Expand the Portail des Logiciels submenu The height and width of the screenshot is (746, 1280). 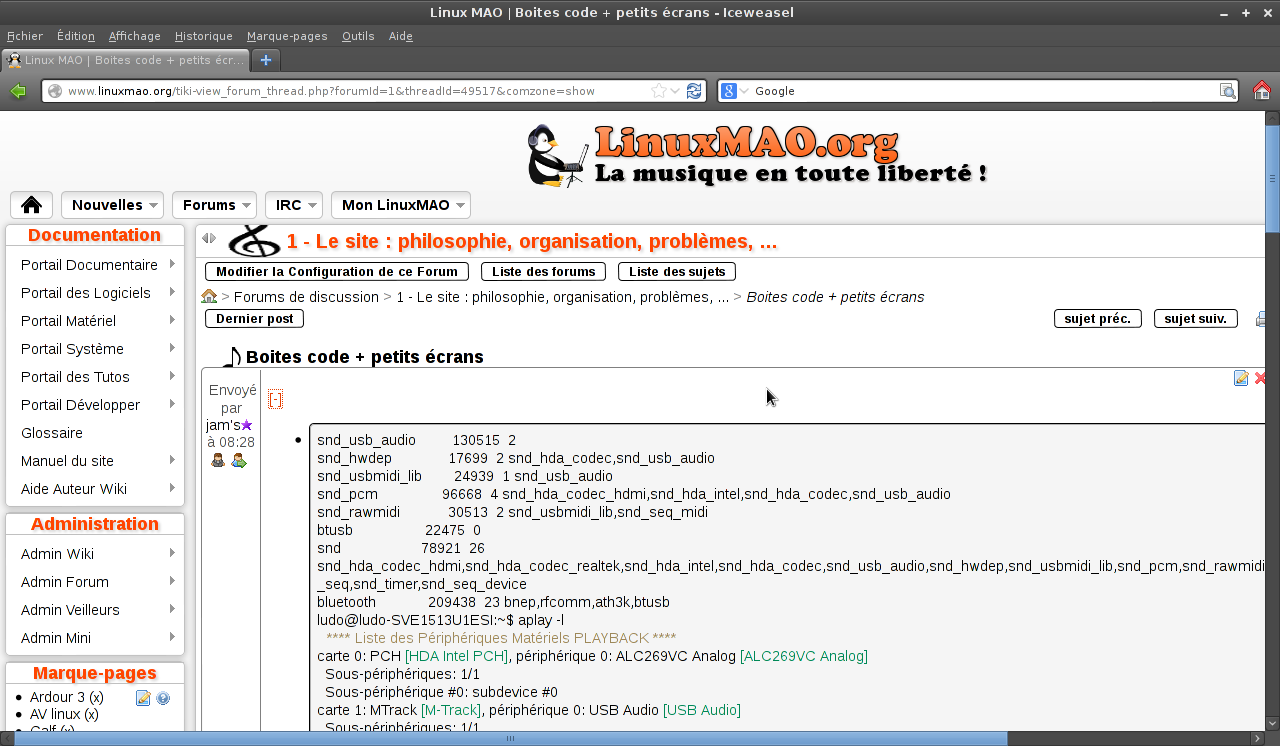coord(173,292)
